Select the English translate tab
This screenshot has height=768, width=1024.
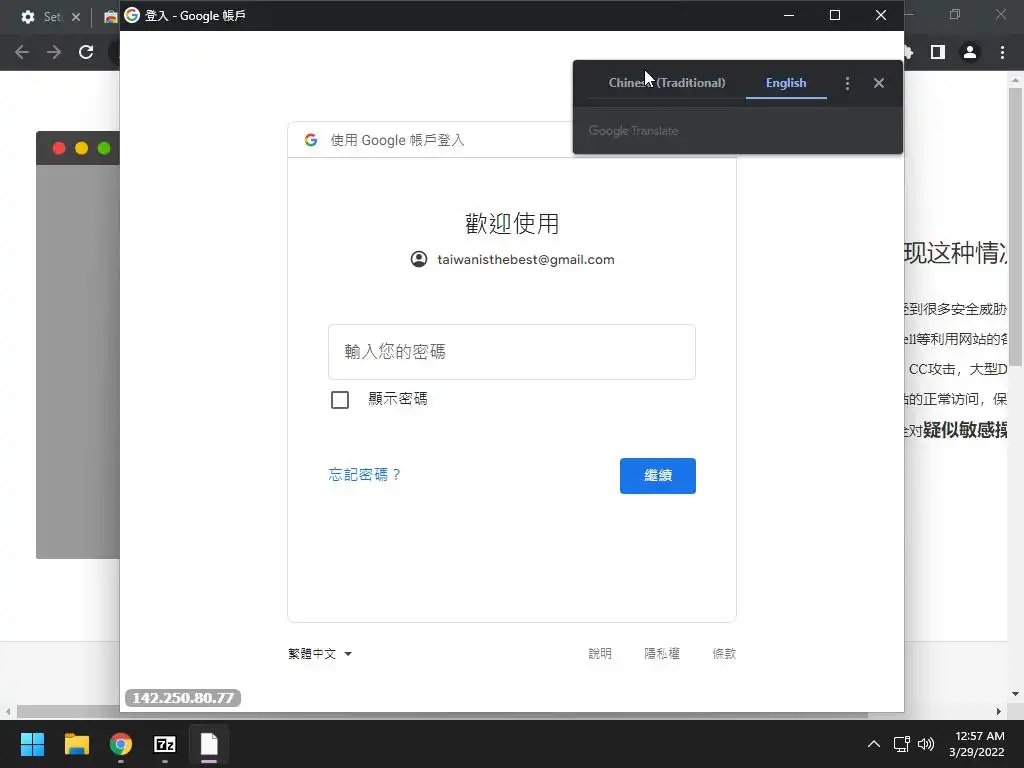[786, 83]
